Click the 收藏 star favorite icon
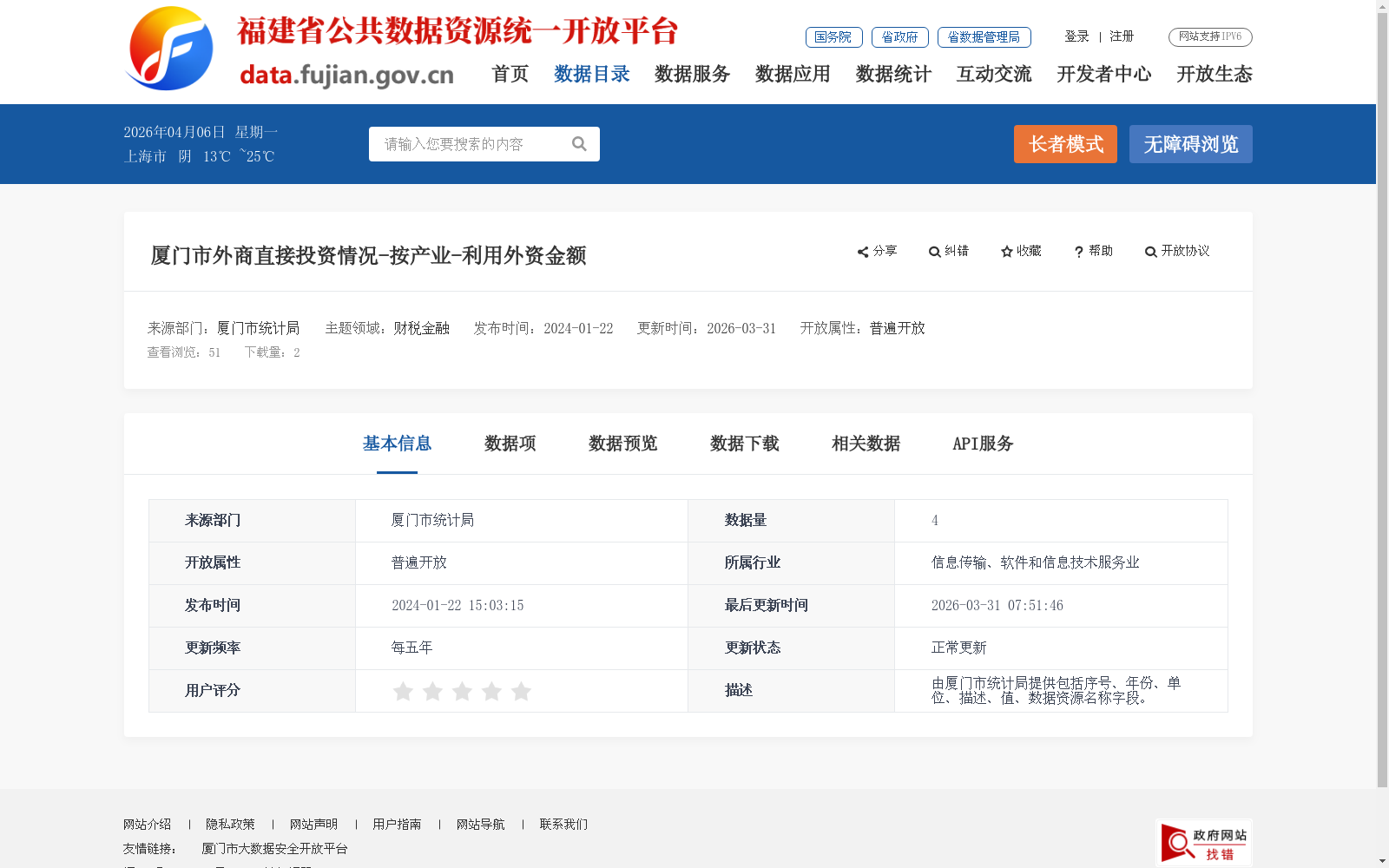The image size is (1389, 868). click(x=1006, y=252)
